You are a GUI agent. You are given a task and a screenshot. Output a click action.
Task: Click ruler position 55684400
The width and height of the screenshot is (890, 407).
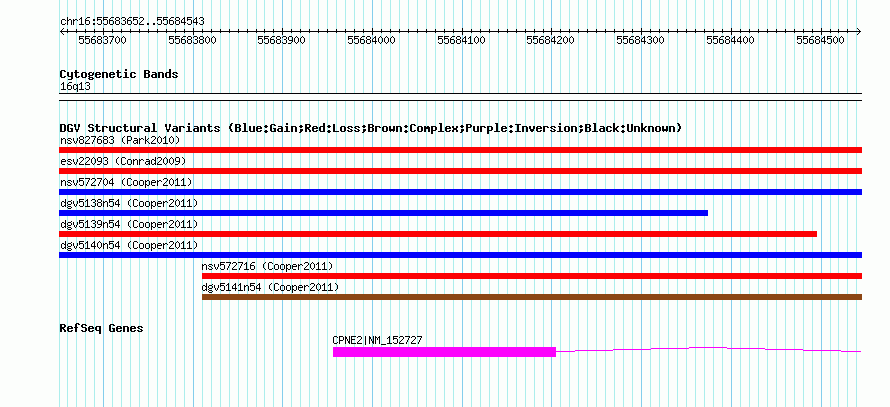731,40
